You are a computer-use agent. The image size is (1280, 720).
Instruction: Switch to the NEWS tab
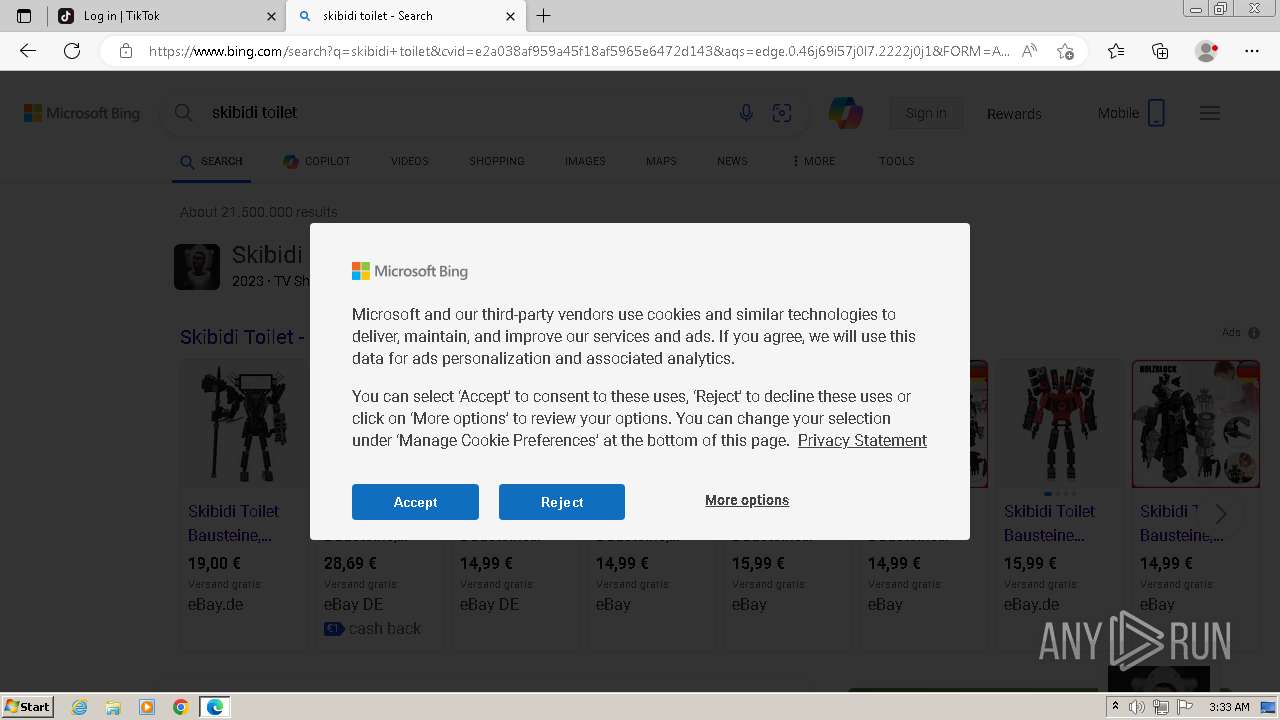pyautogui.click(x=732, y=161)
